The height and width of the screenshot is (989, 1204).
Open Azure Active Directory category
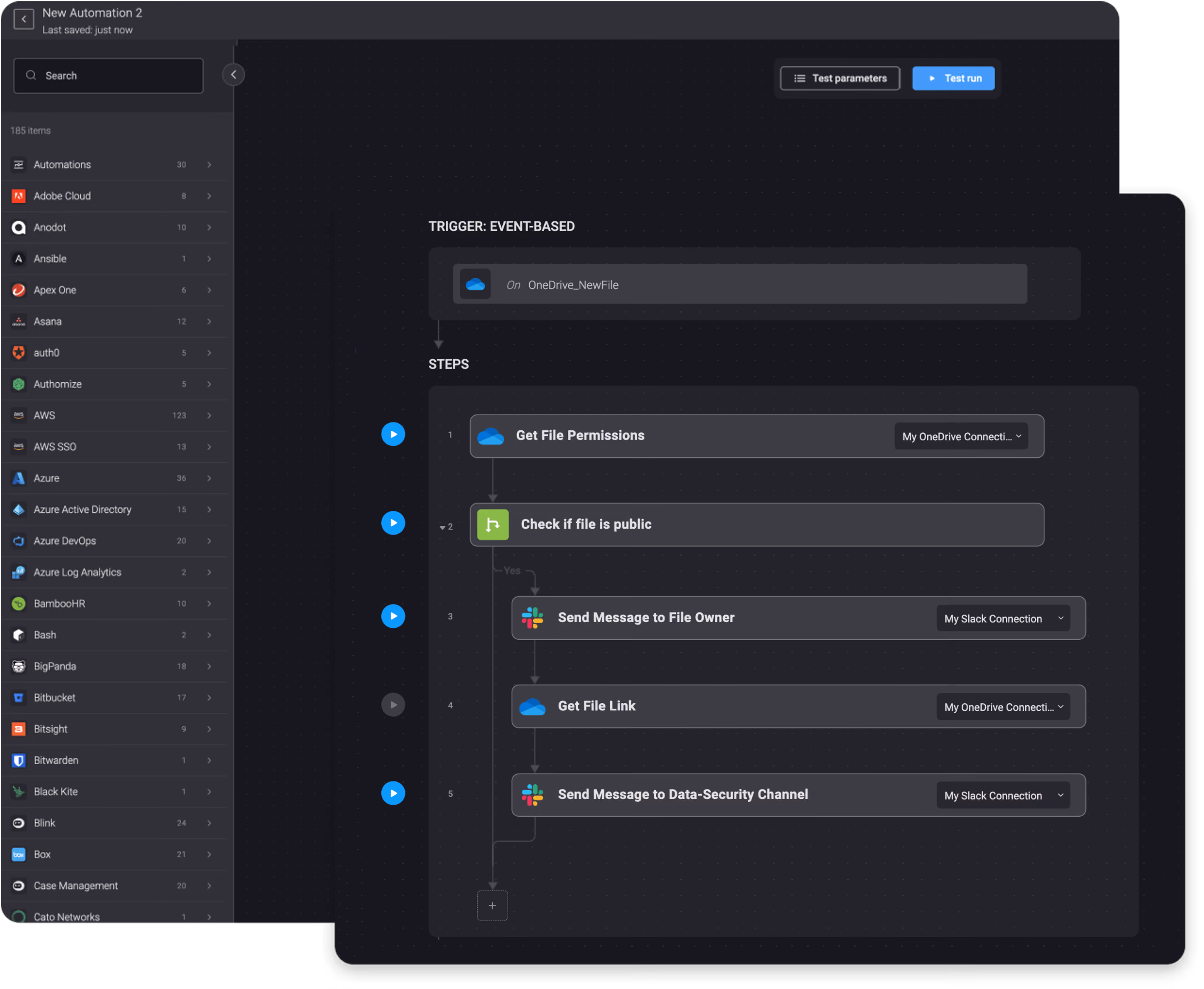114,510
